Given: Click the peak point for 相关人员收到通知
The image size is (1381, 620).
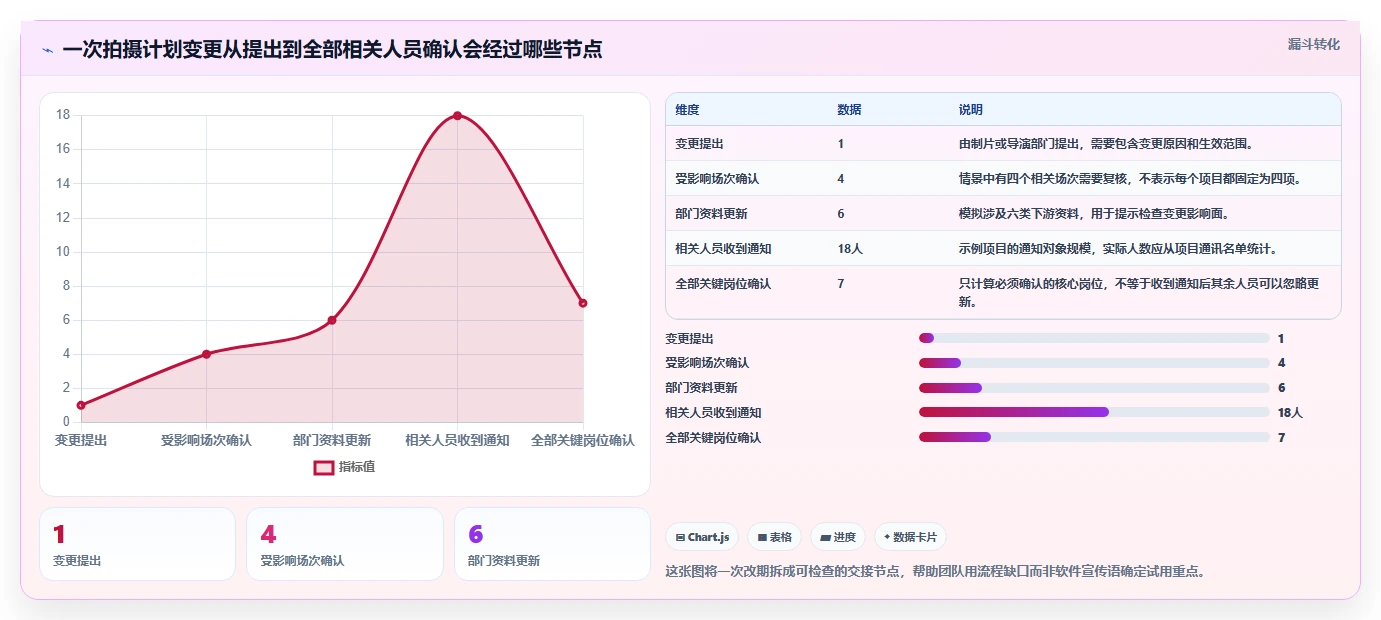Looking at the screenshot, I should tap(457, 115).
